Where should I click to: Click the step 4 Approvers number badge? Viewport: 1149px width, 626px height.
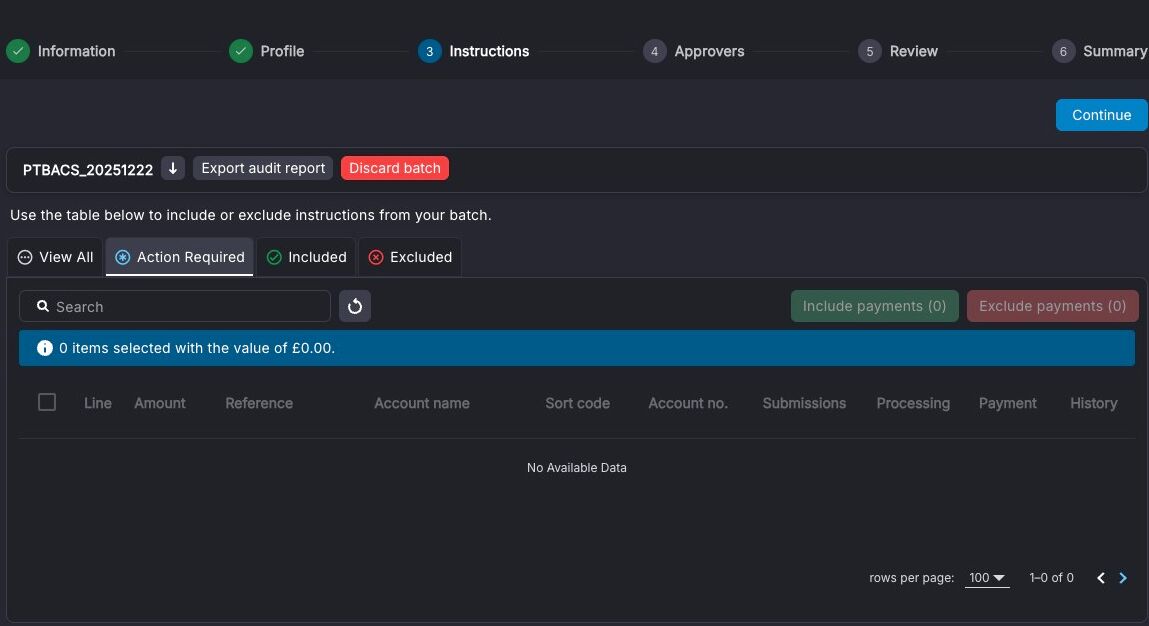(x=654, y=51)
